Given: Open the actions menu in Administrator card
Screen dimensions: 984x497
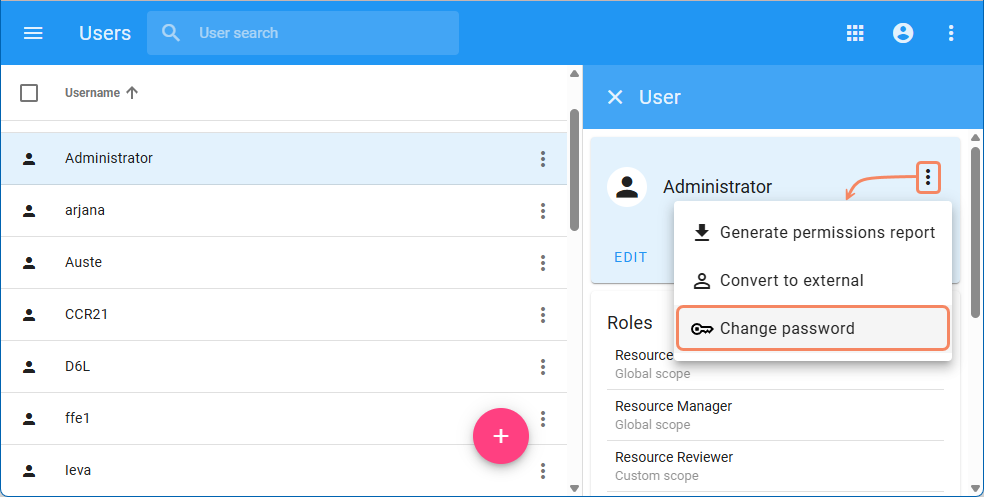Looking at the screenshot, I should (928, 178).
